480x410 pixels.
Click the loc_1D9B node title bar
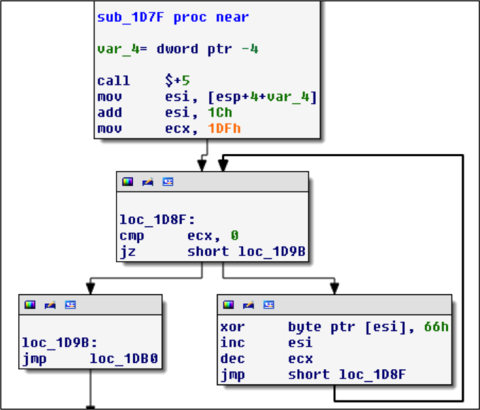[x=90, y=305]
